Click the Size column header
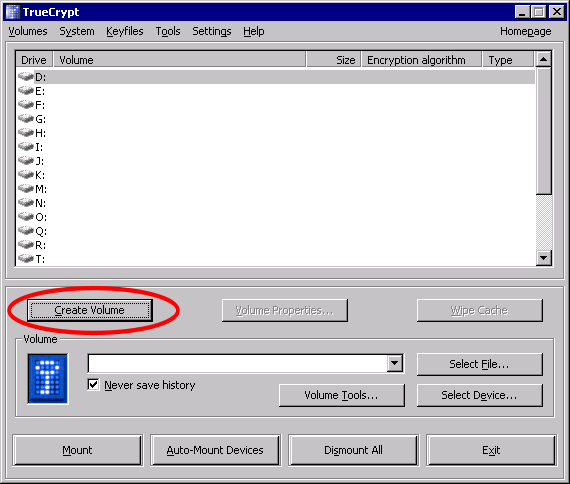The image size is (570, 484). 333,60
